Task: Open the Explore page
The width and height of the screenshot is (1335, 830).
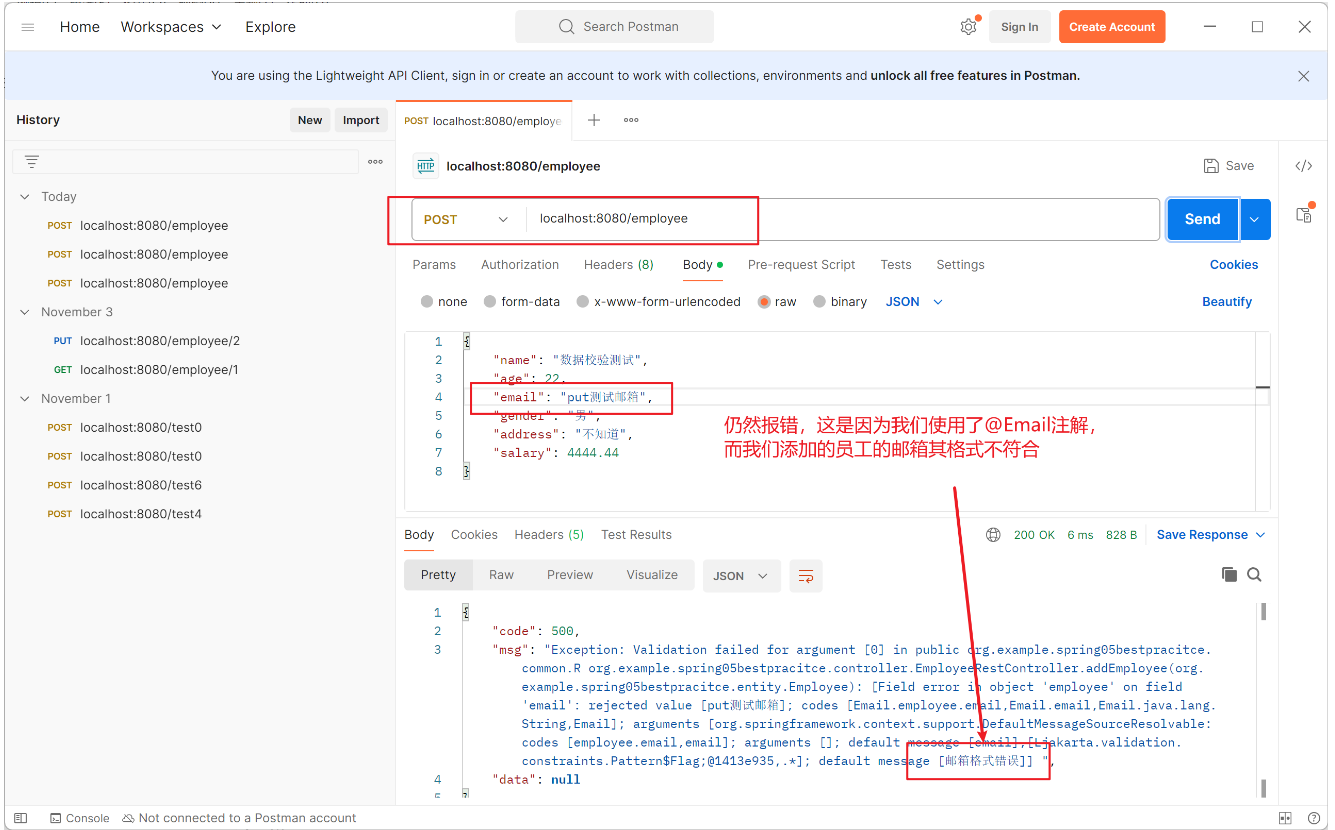Action: [271, 27]
